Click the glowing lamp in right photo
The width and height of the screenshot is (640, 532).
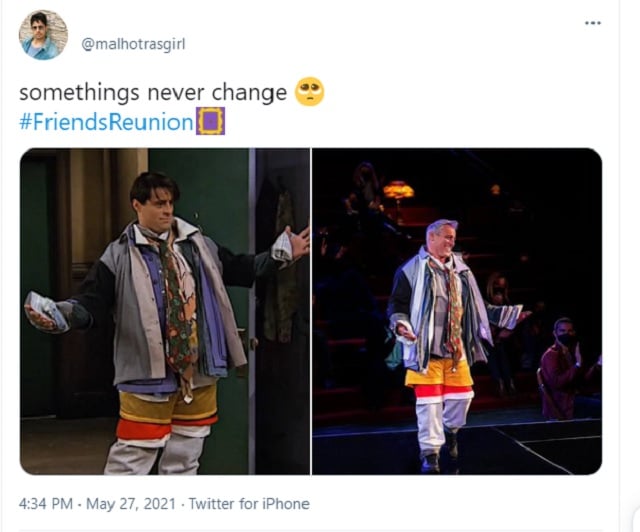pos(398,190)
